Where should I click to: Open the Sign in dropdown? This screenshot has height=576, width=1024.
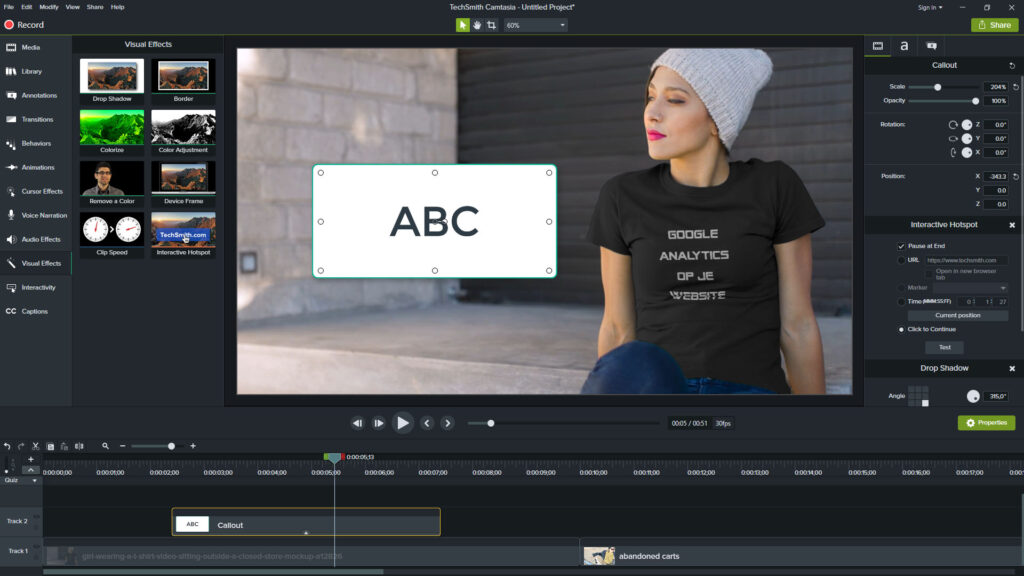pos(930,7)
